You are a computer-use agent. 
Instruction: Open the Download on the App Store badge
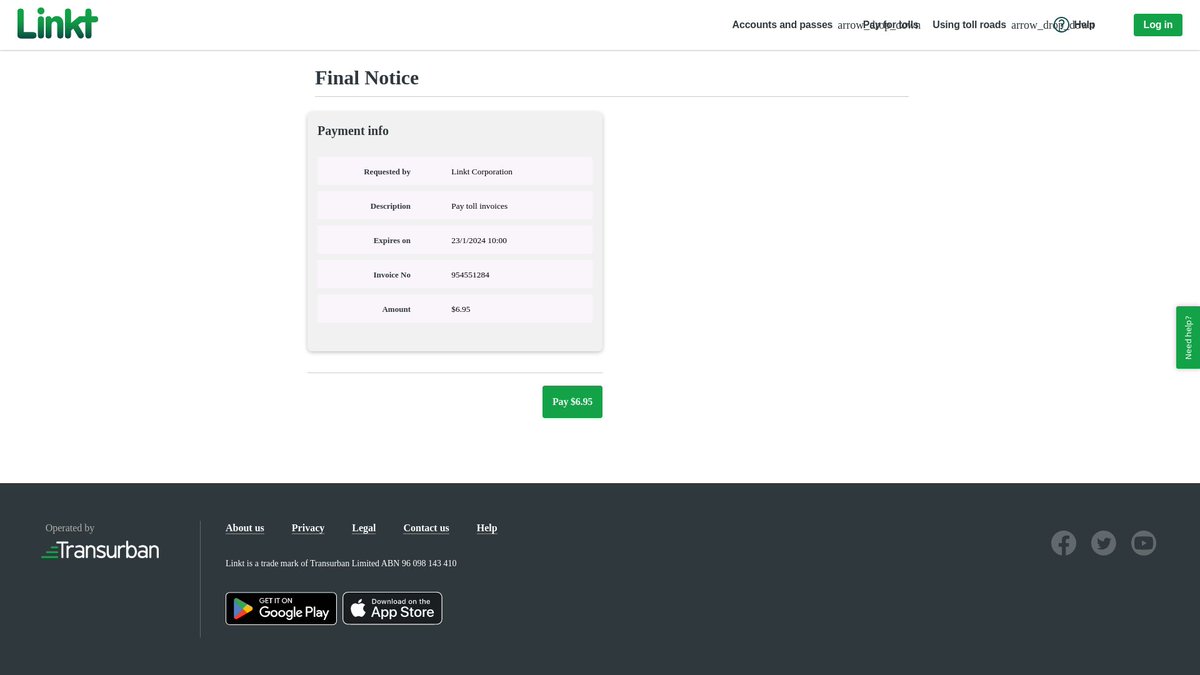392,608
